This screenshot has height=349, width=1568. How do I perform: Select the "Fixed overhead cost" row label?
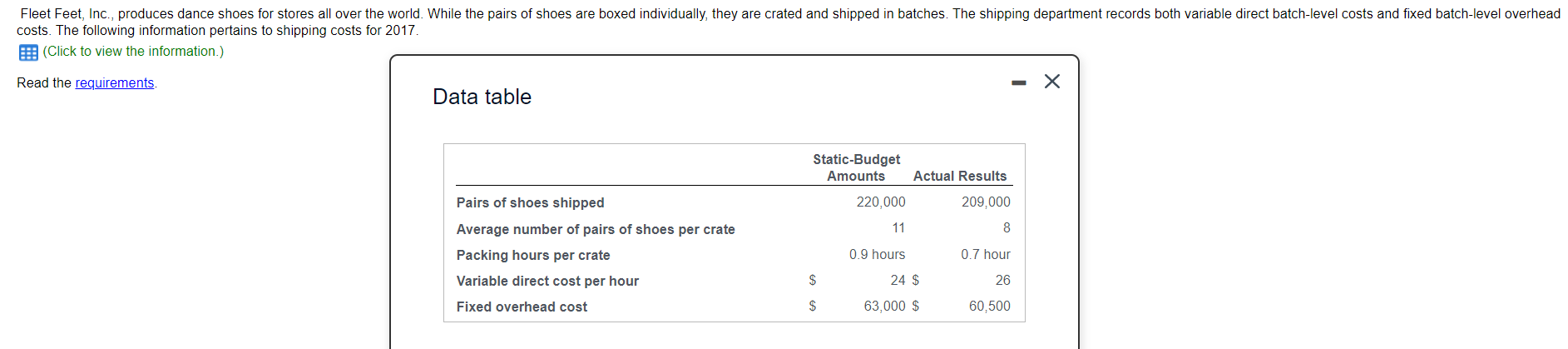tap(522, 307)
